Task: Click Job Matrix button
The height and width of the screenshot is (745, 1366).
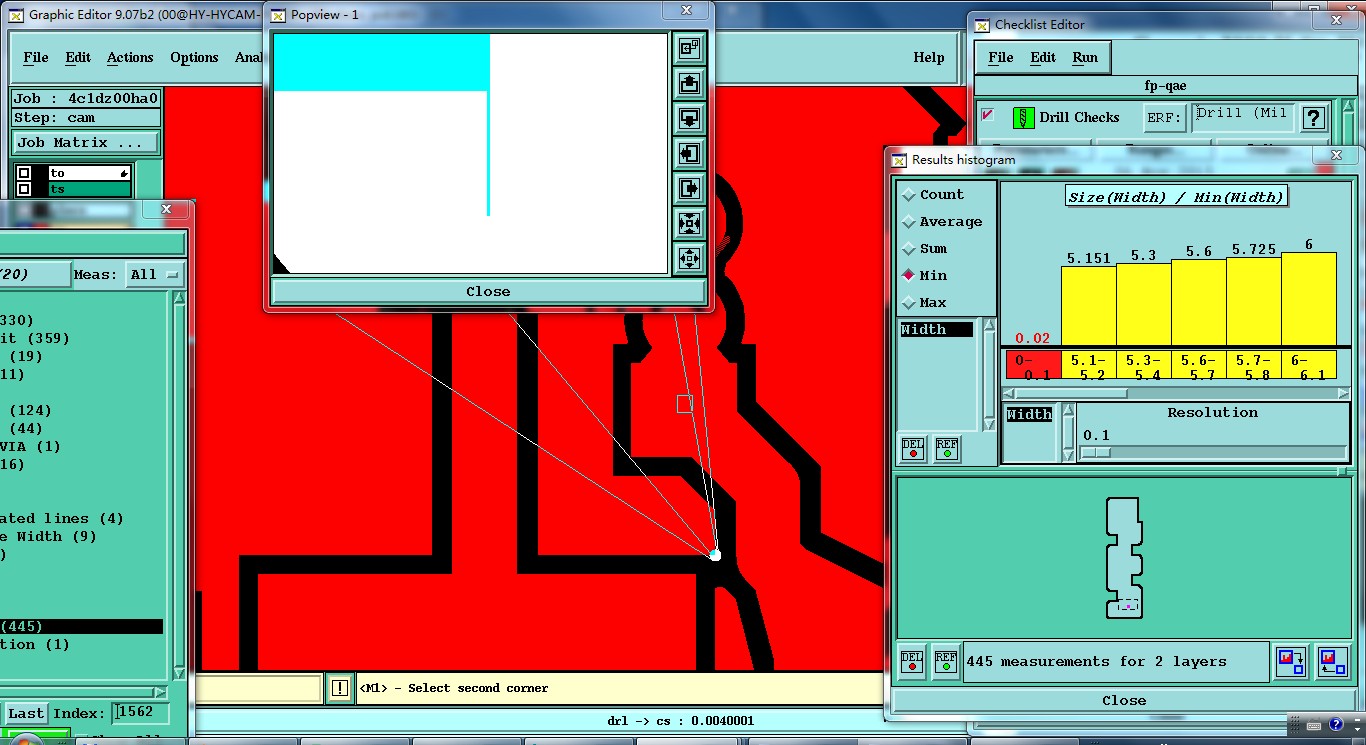Action: point(85,143)
